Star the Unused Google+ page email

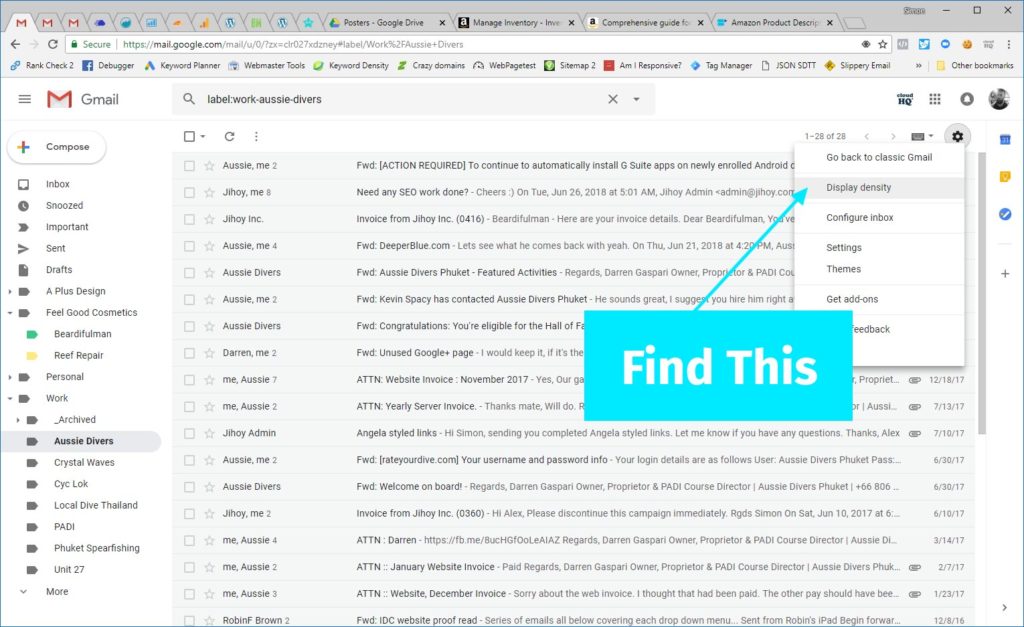[209, 353]
